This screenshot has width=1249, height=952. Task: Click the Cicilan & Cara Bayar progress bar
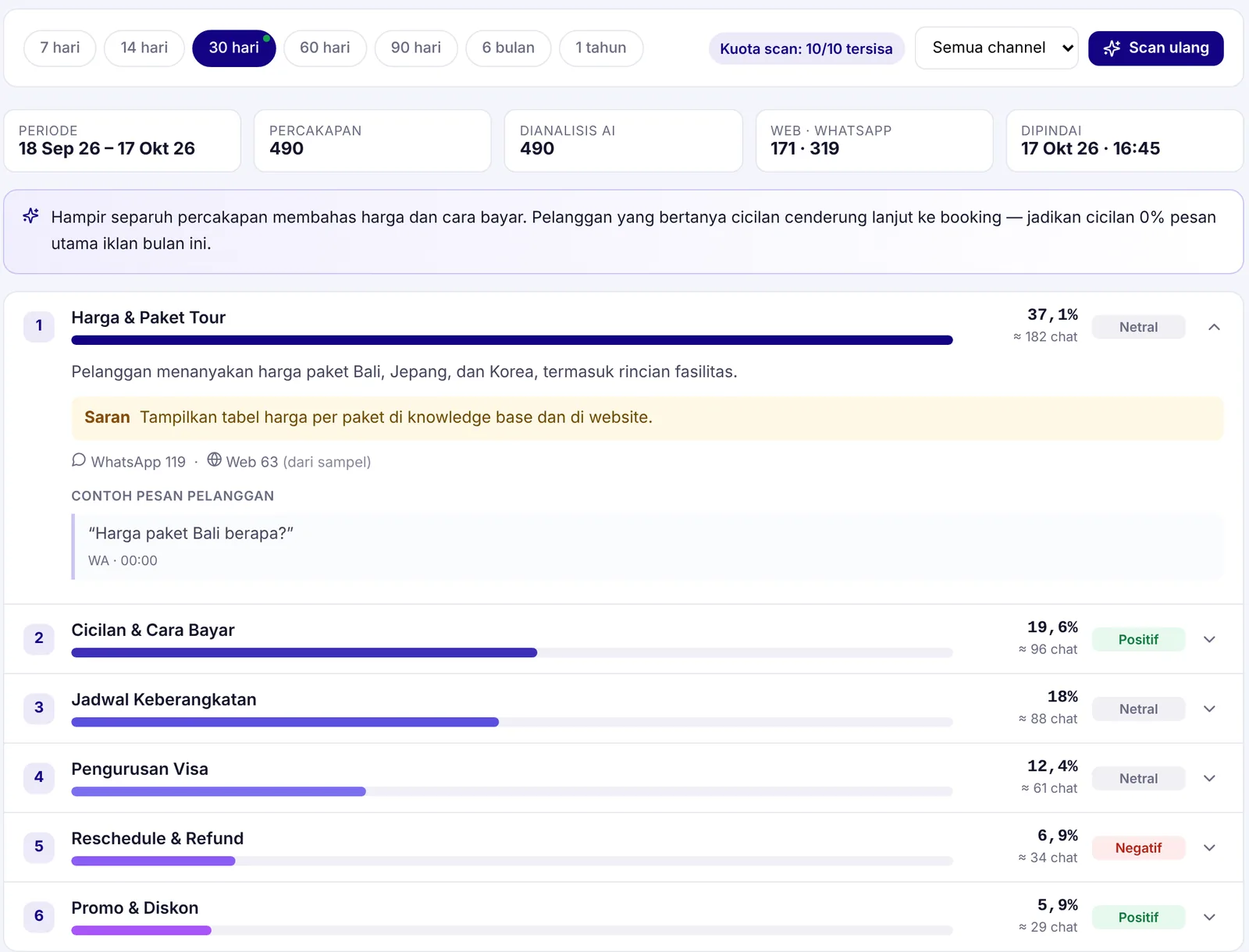[x=512, y=652]
